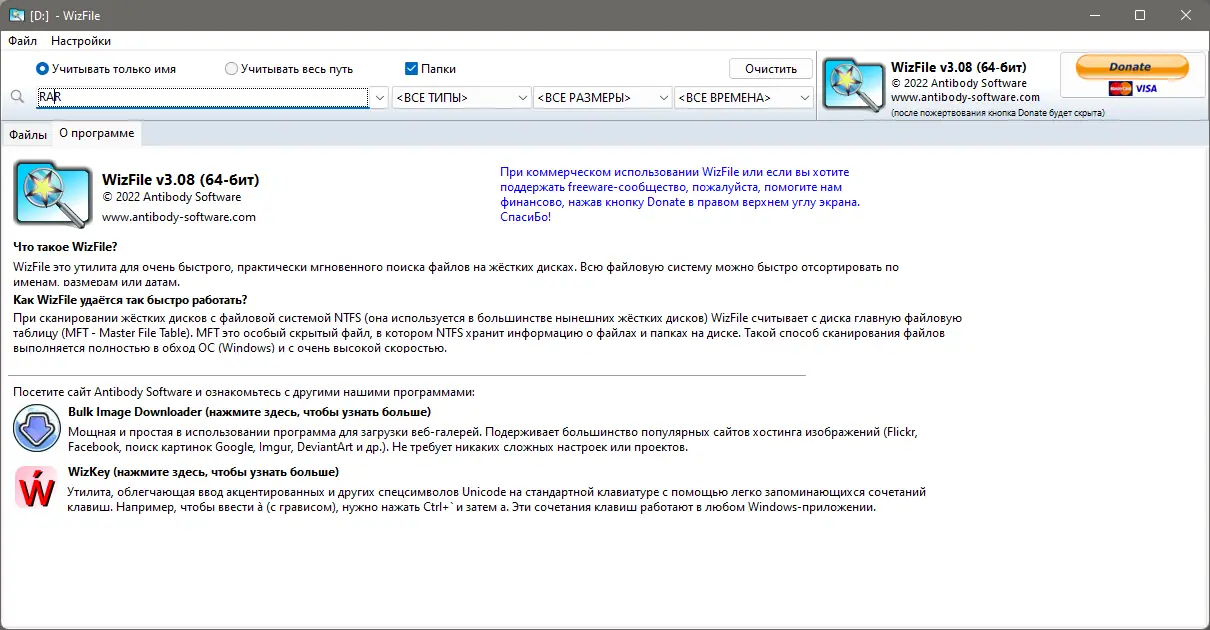Viewport: 1210px width, 630px height.
Task: Select the match entire path radio button
Action: 231,69
